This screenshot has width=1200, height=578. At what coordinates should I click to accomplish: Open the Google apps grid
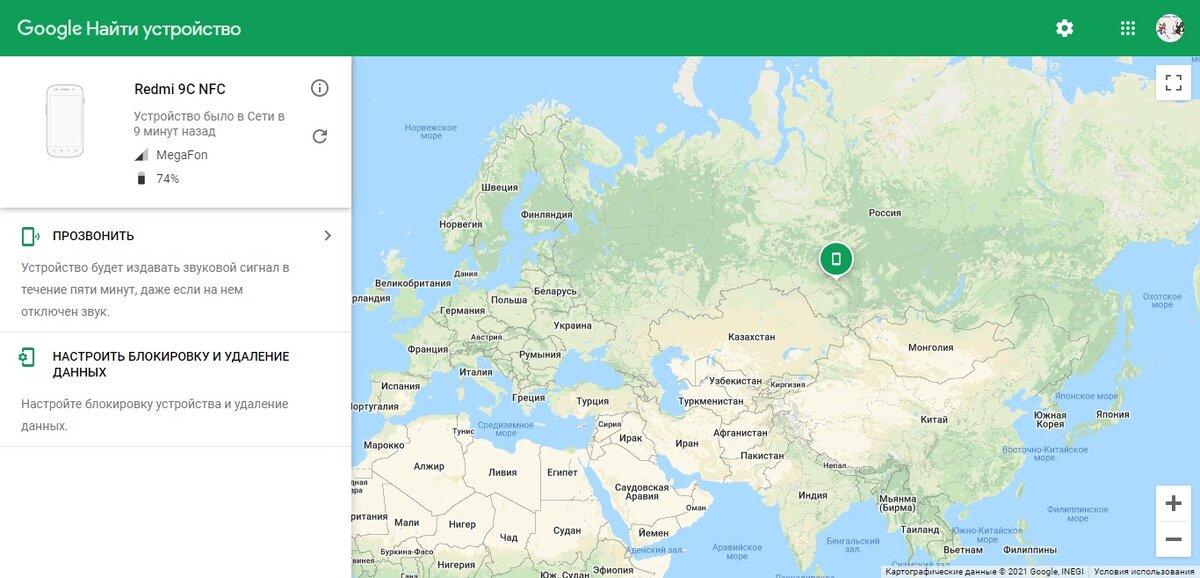(1128, 28)
